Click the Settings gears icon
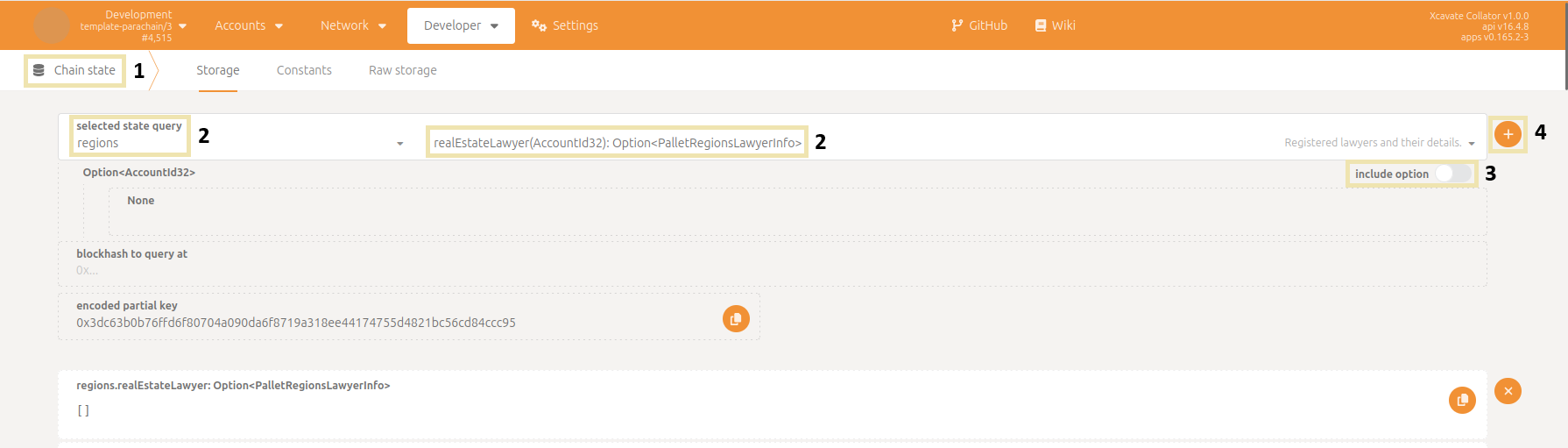Screen dimensions: 1568x448 pos(539,25)
